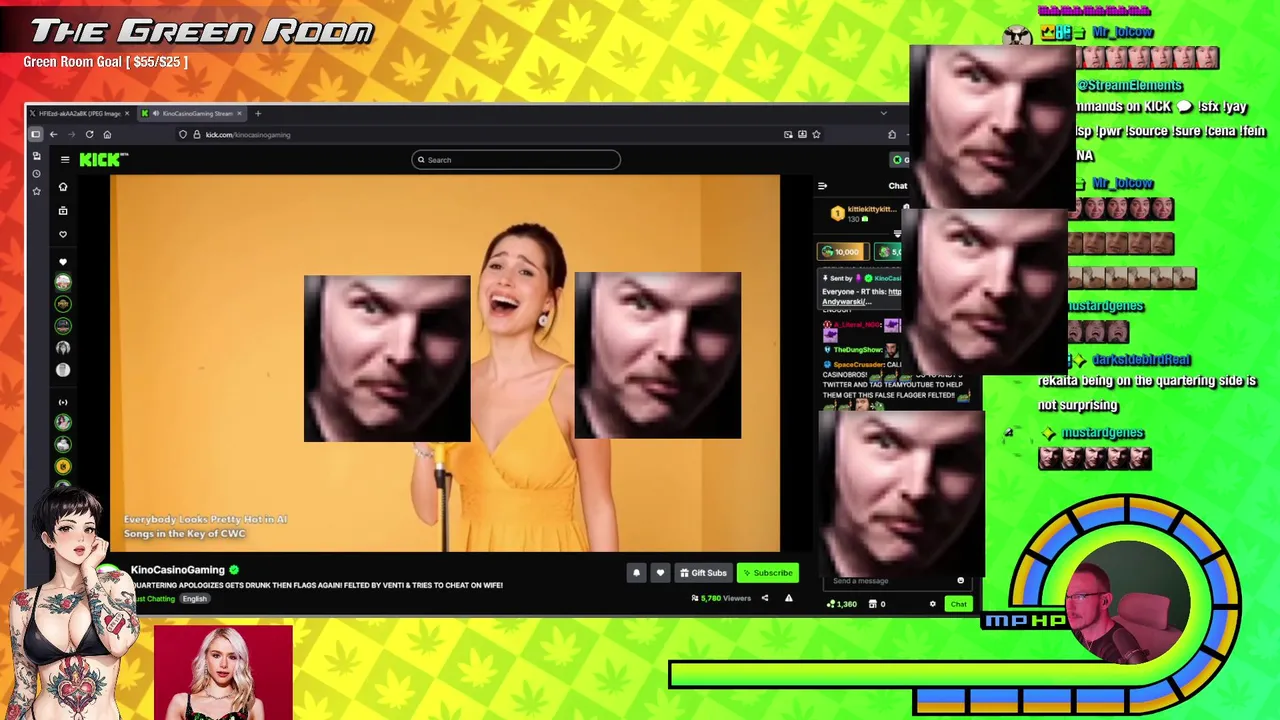Open synced tabs icon in browser sidebar

point(37,156)
